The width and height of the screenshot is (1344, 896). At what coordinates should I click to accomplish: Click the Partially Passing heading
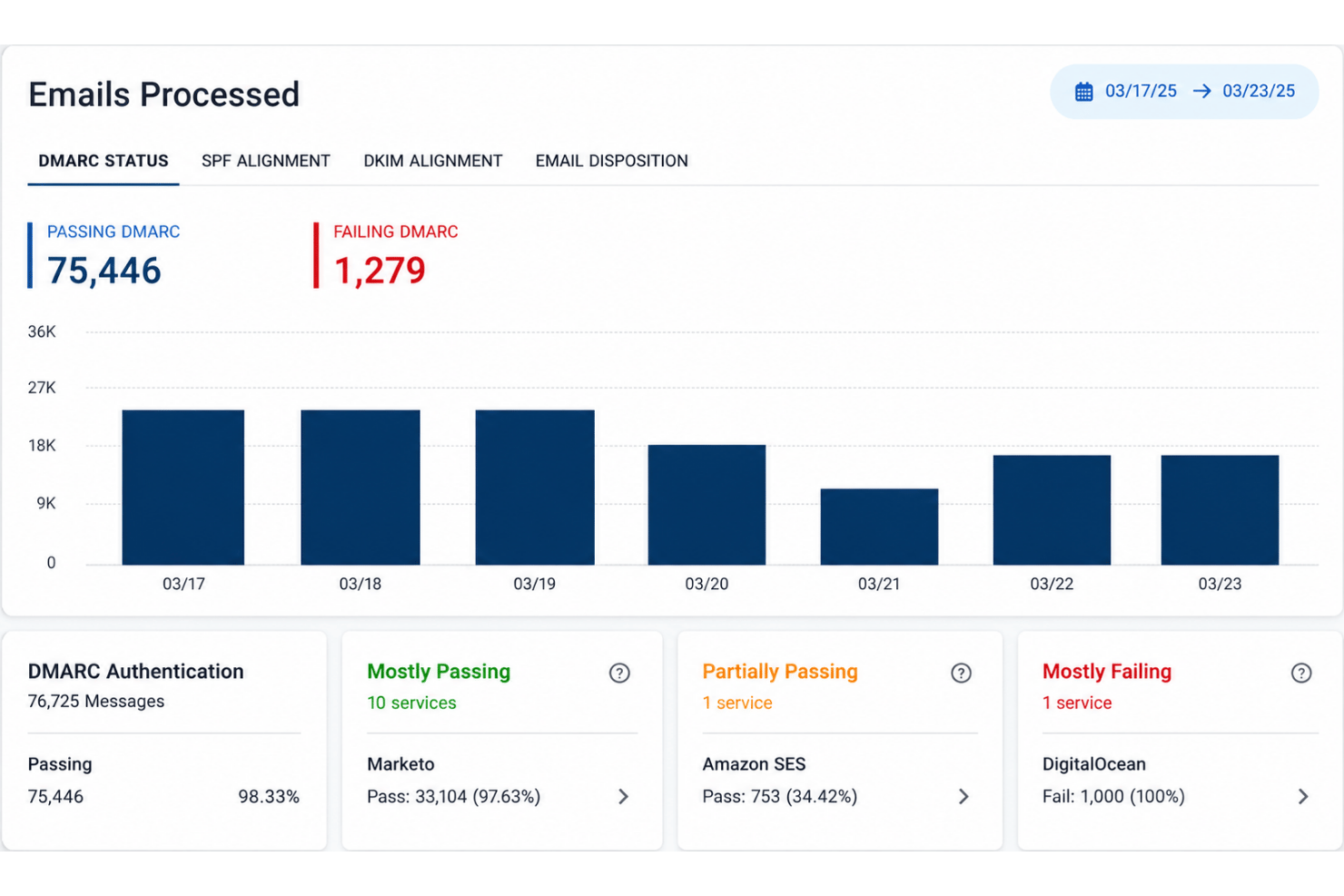coord(780,672)
